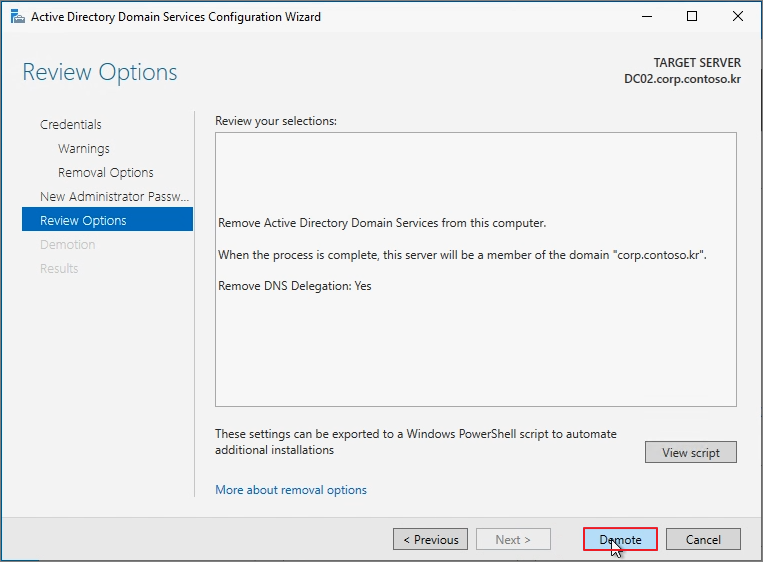Minimize the configuration wizard window
The image size is (763, 562).
(647, 17)
